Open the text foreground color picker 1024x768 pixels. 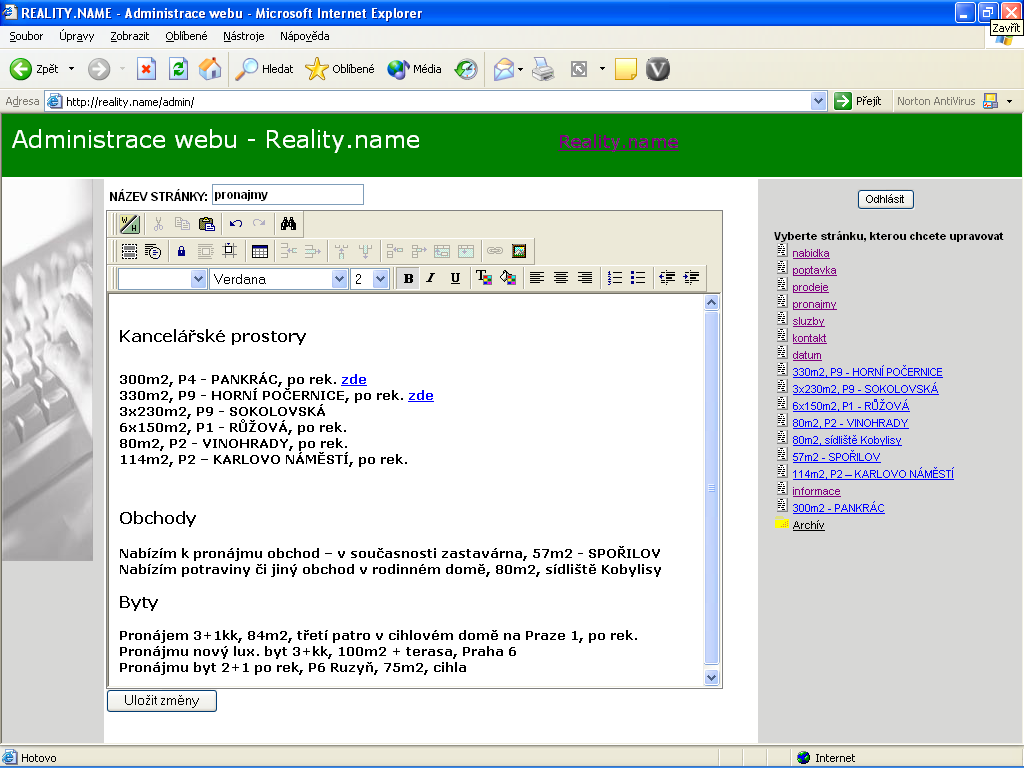pos(483,278)
